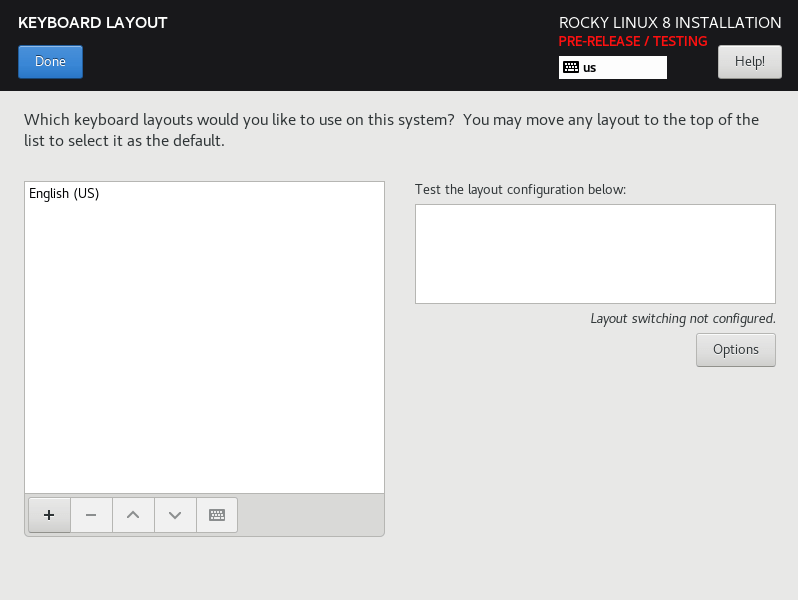Click the test layout configuration text box

tap(595, 254)
